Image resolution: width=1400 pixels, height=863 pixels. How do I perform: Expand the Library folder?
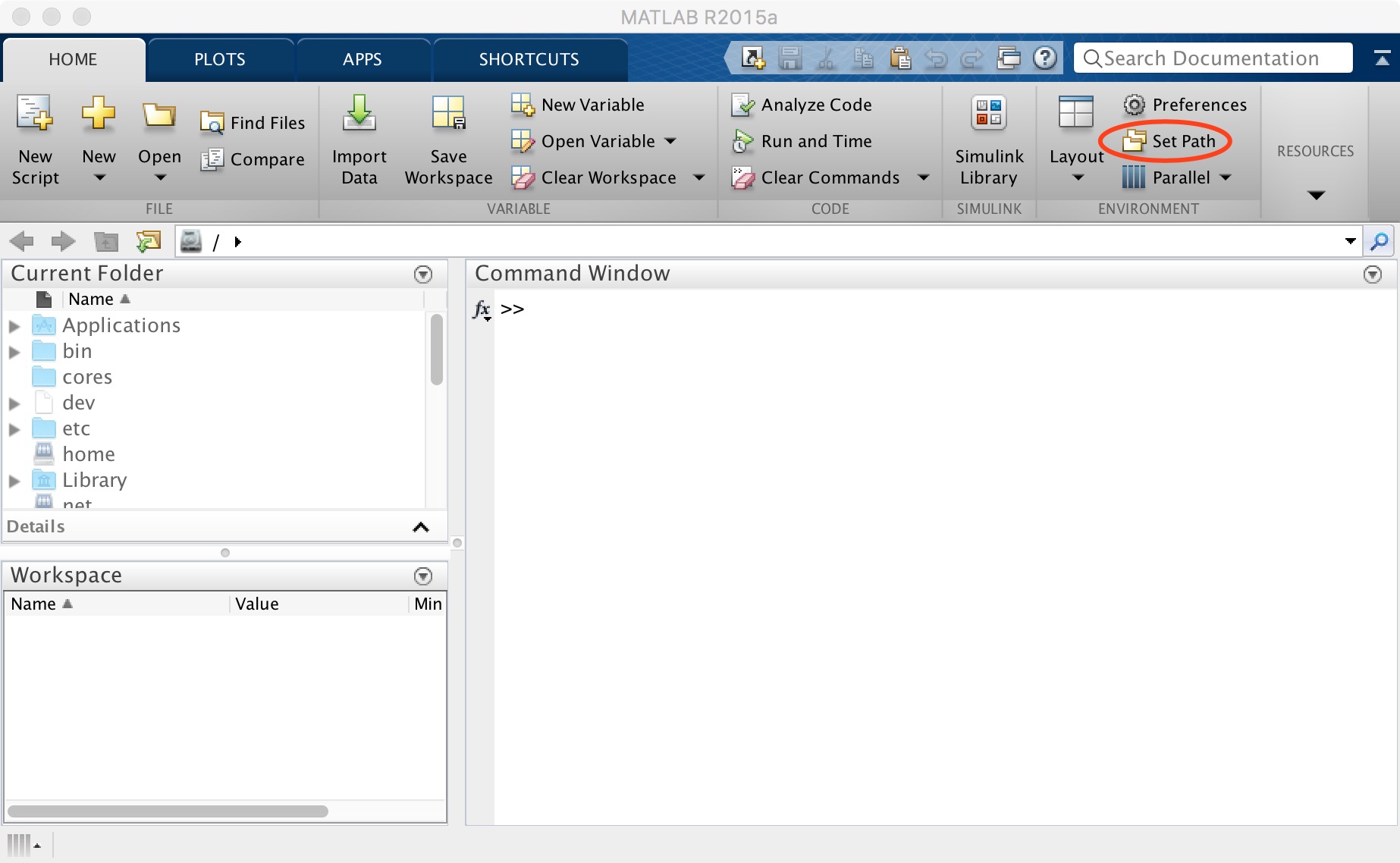click(x=14, y=481)
